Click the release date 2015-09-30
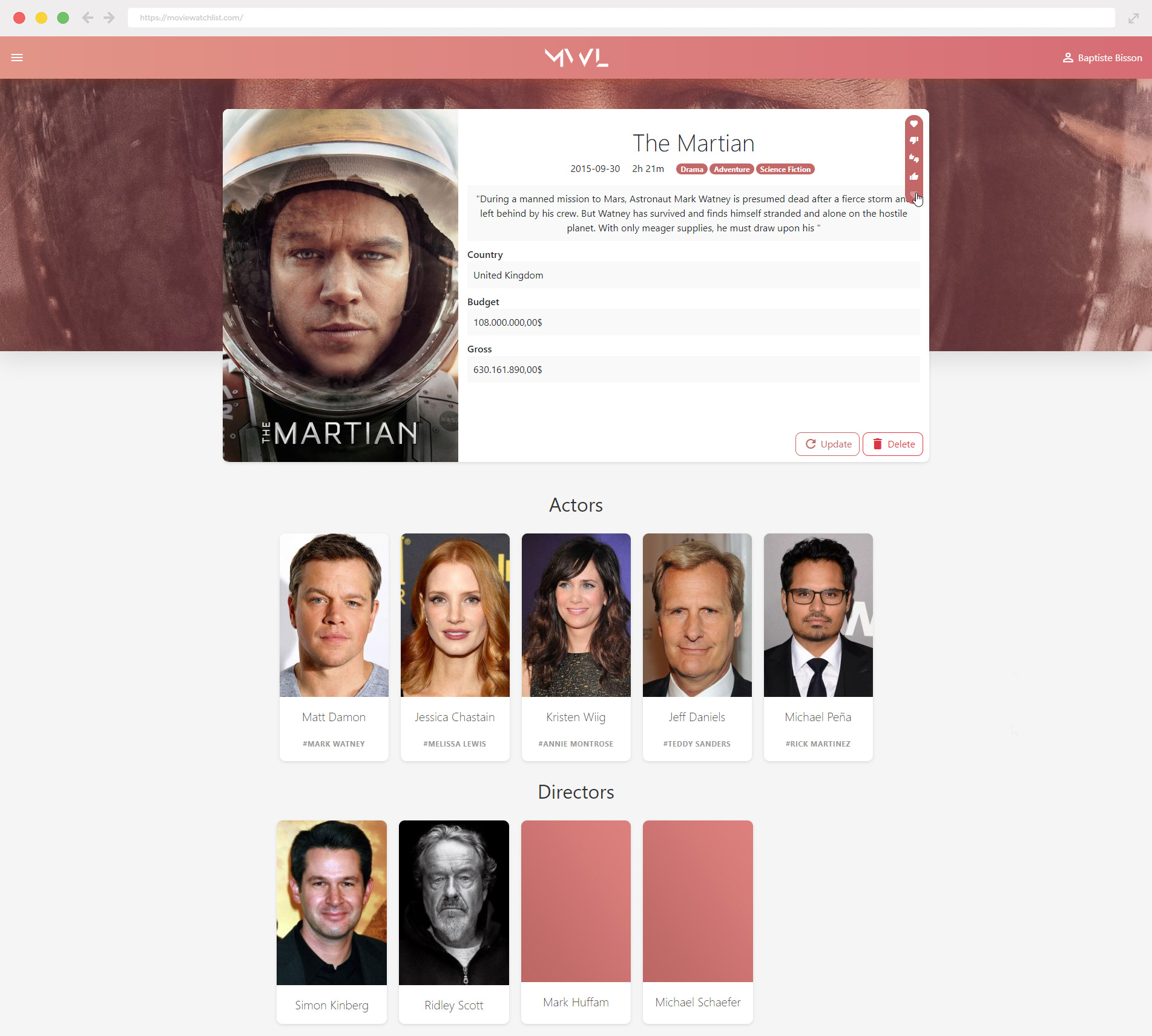The width and height of the screenshot is (1152, 1036). (x=595, y=169)
